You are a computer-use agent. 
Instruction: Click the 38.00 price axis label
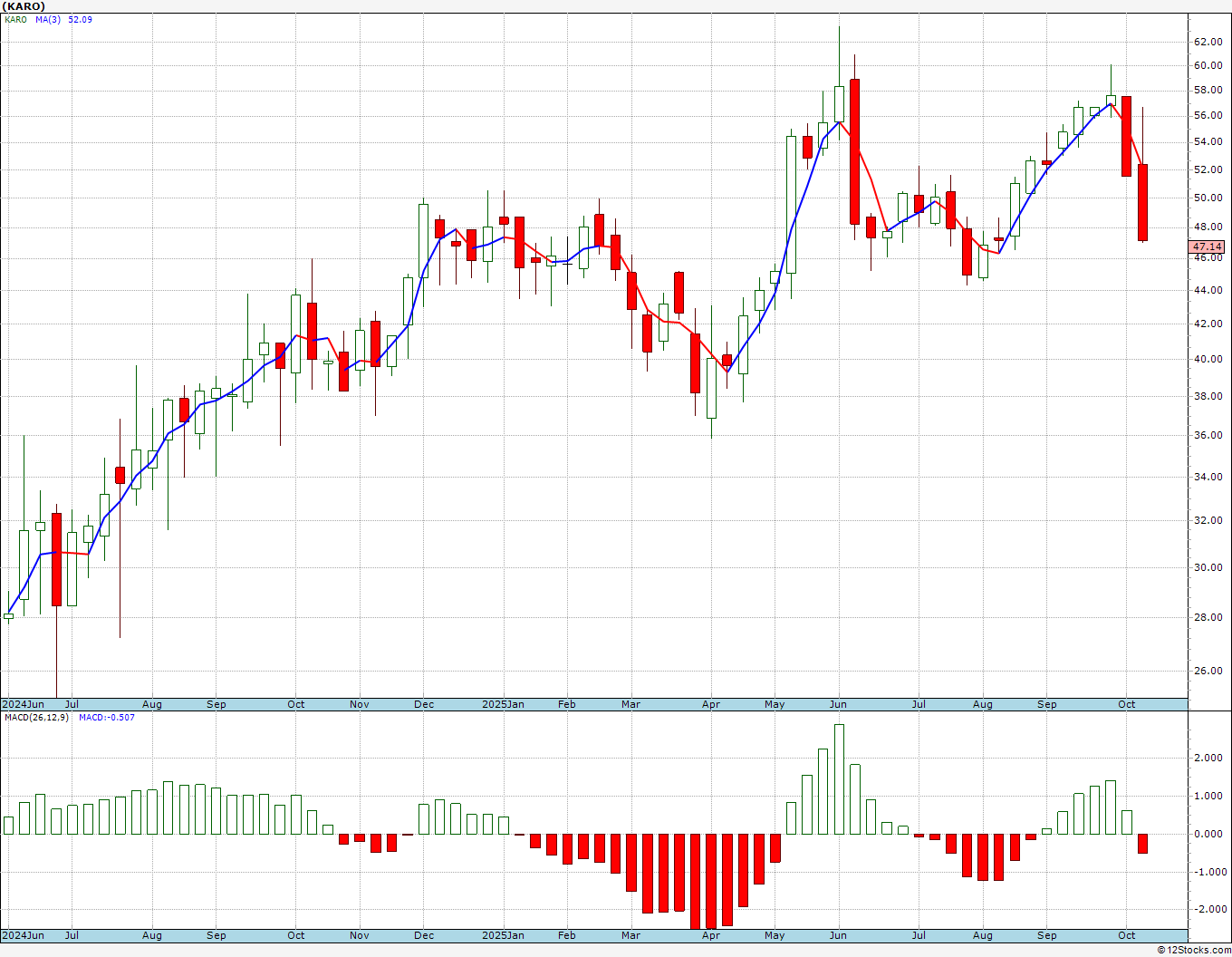tap(1208, 396)
